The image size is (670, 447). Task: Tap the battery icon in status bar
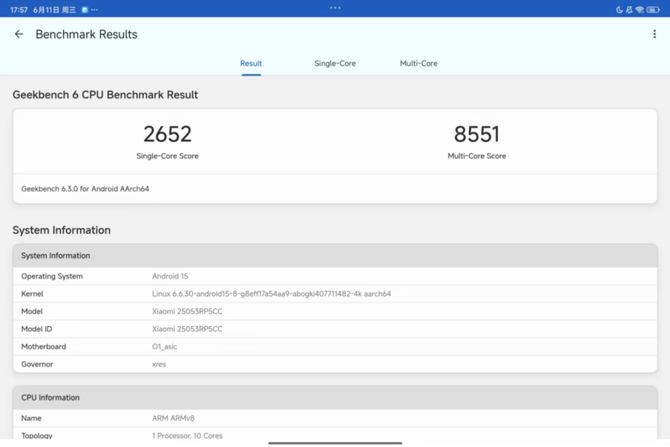pos(653,9)
